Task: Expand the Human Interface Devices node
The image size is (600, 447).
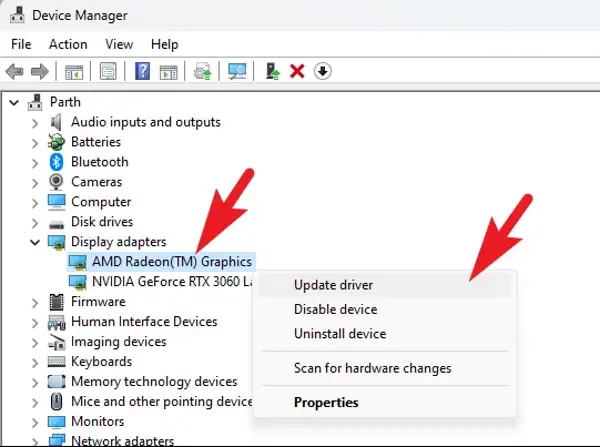Action: [x=35, y=322]
